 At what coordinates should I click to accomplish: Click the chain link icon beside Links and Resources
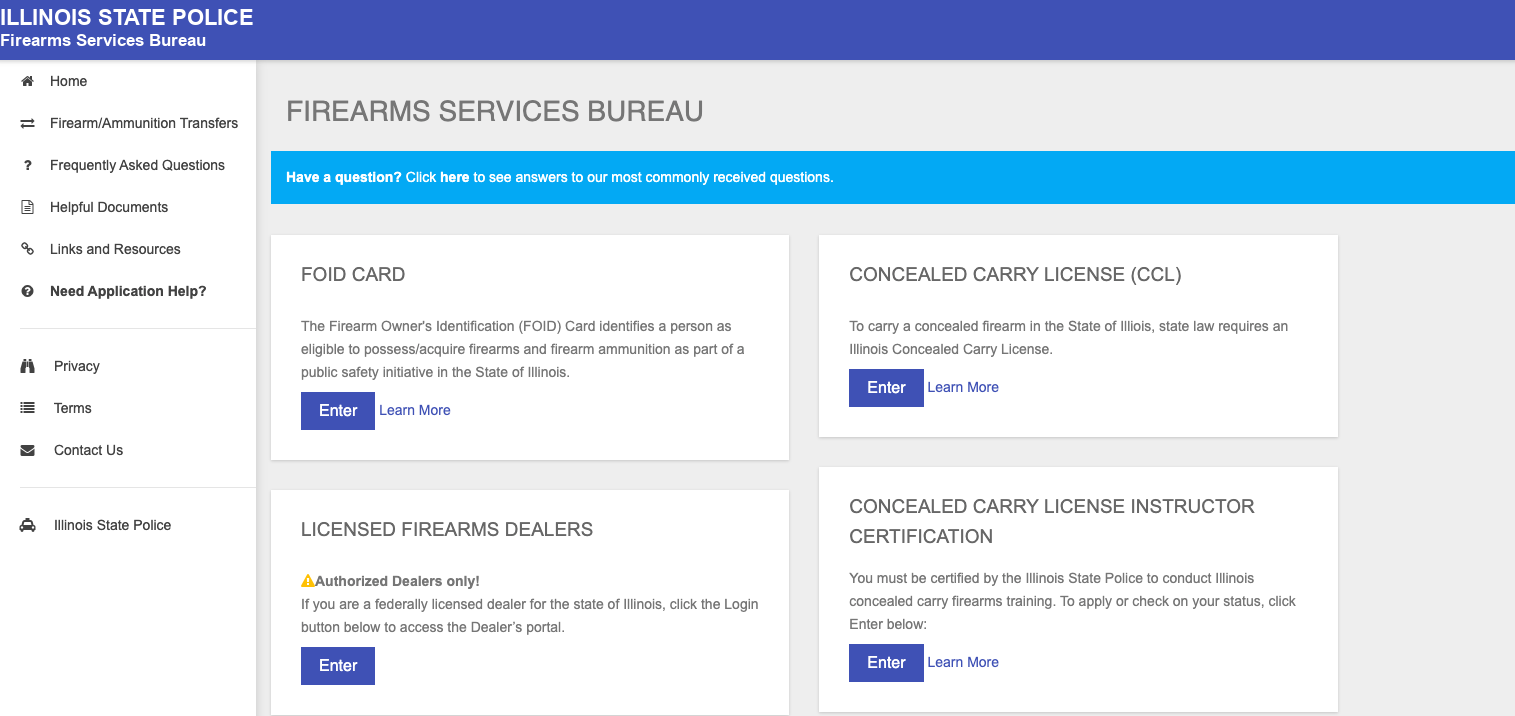pos(28,249)
